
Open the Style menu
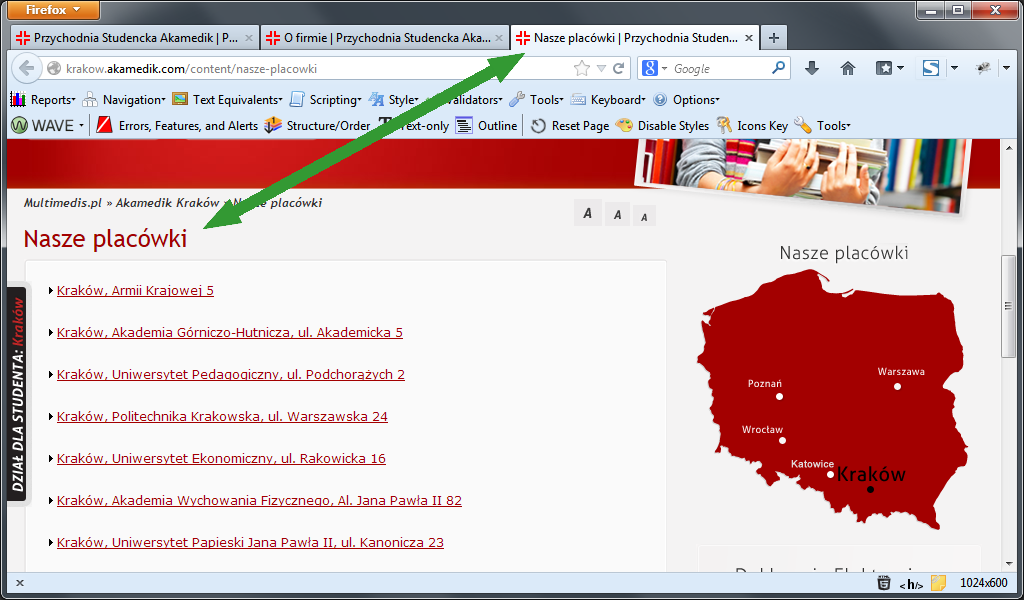pos(394,99)
